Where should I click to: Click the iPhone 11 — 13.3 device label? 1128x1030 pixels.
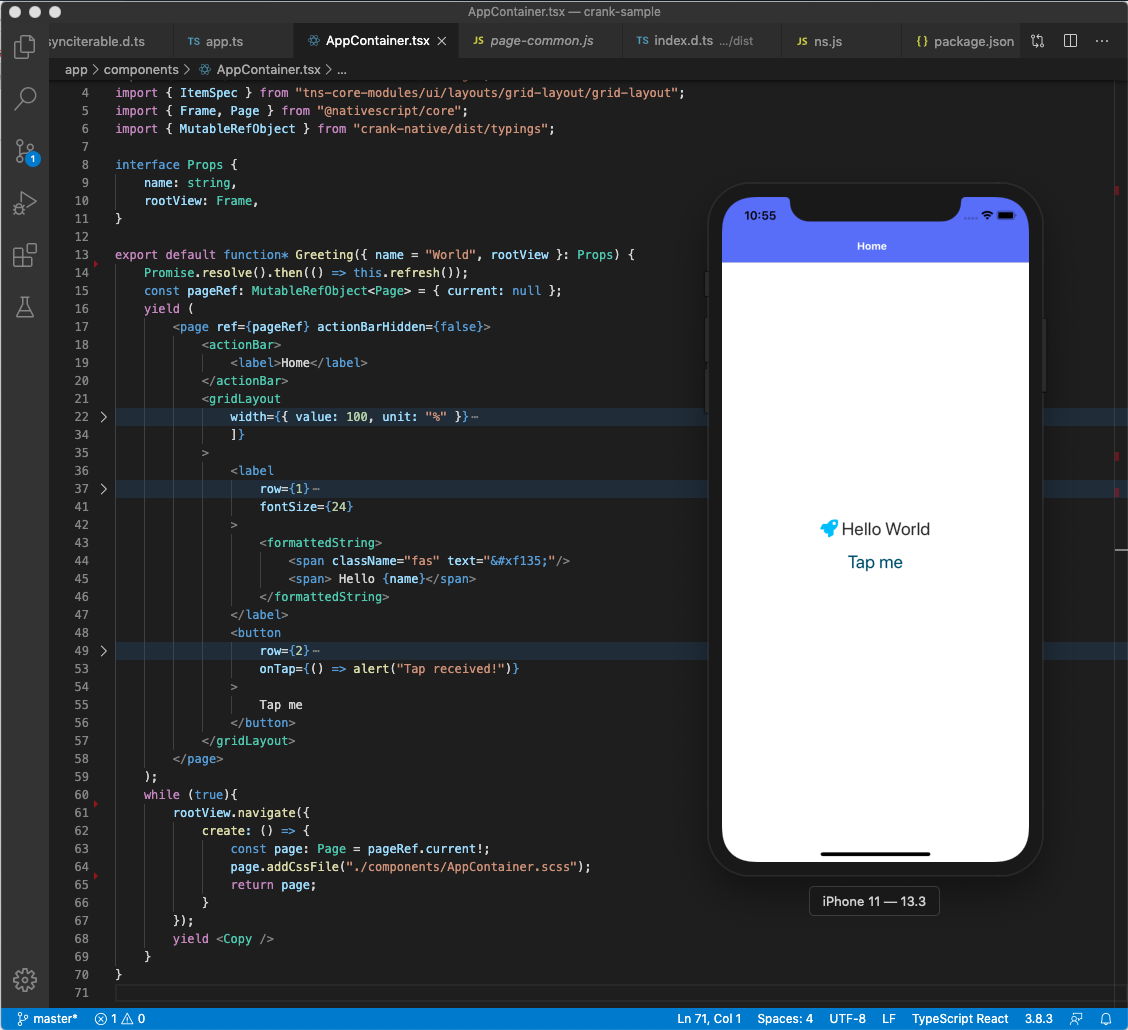pos(874,901)
